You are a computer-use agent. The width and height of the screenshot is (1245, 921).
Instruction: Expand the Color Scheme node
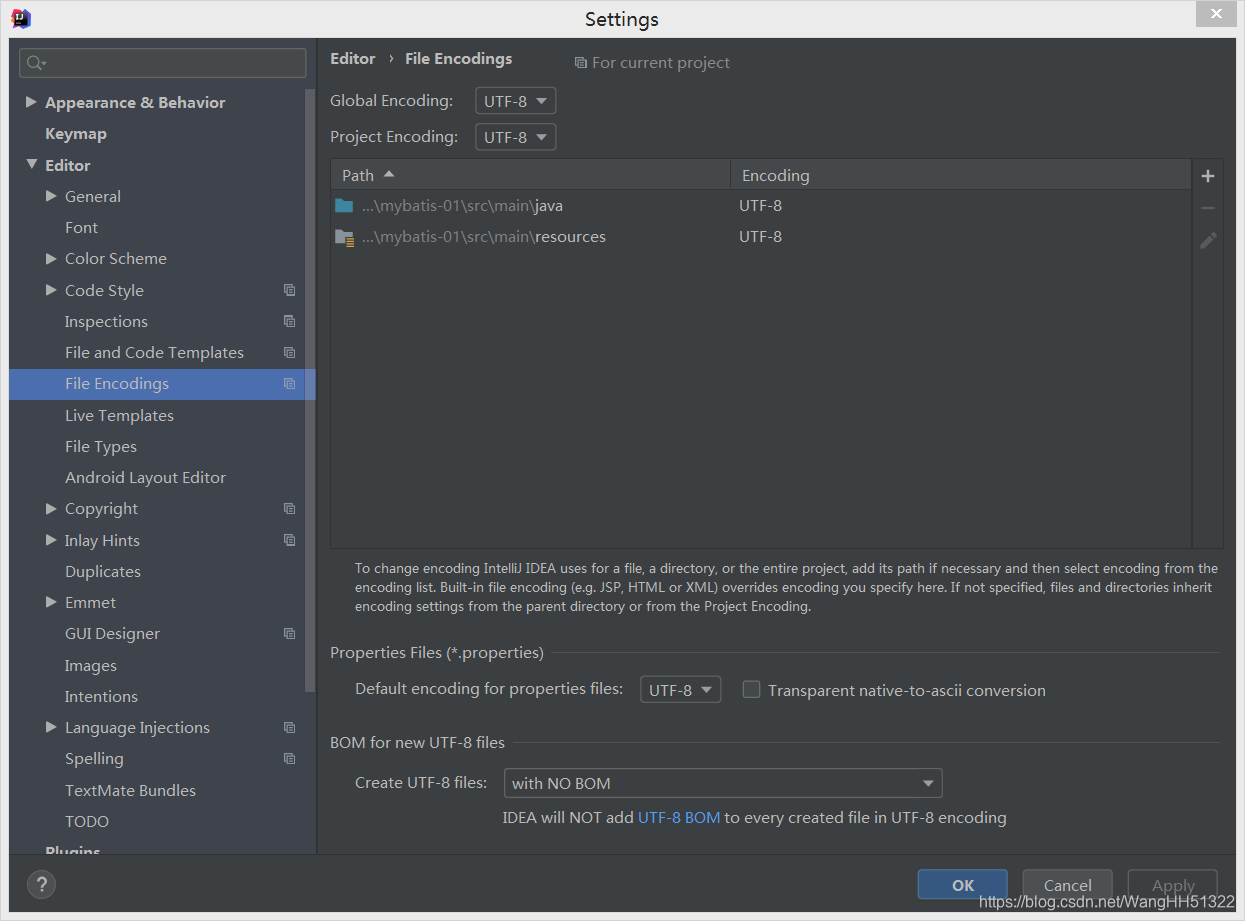pyautogui.click(x=51, y=258)
